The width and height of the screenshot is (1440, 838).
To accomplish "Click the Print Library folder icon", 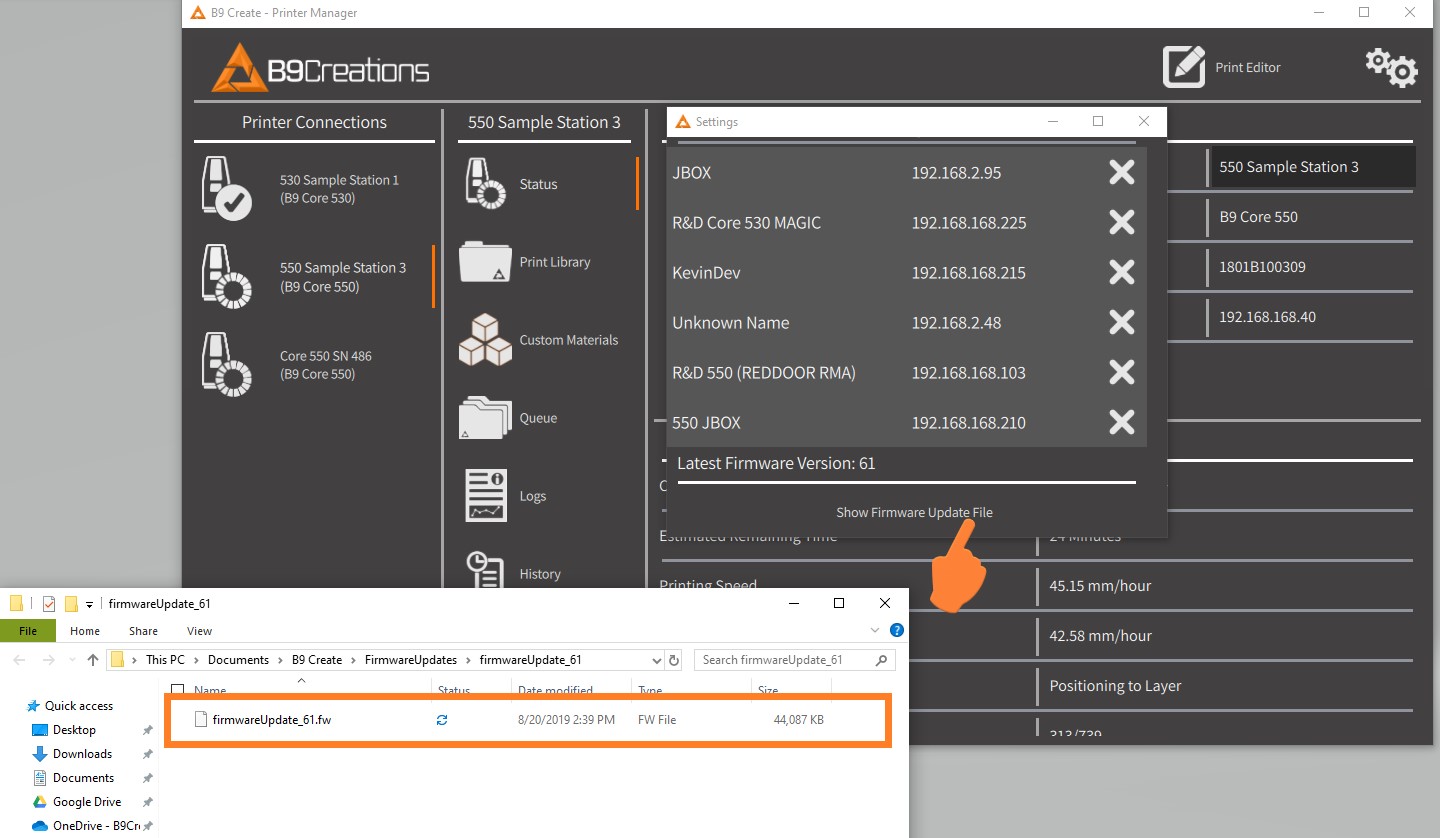I will click(485, 262).
